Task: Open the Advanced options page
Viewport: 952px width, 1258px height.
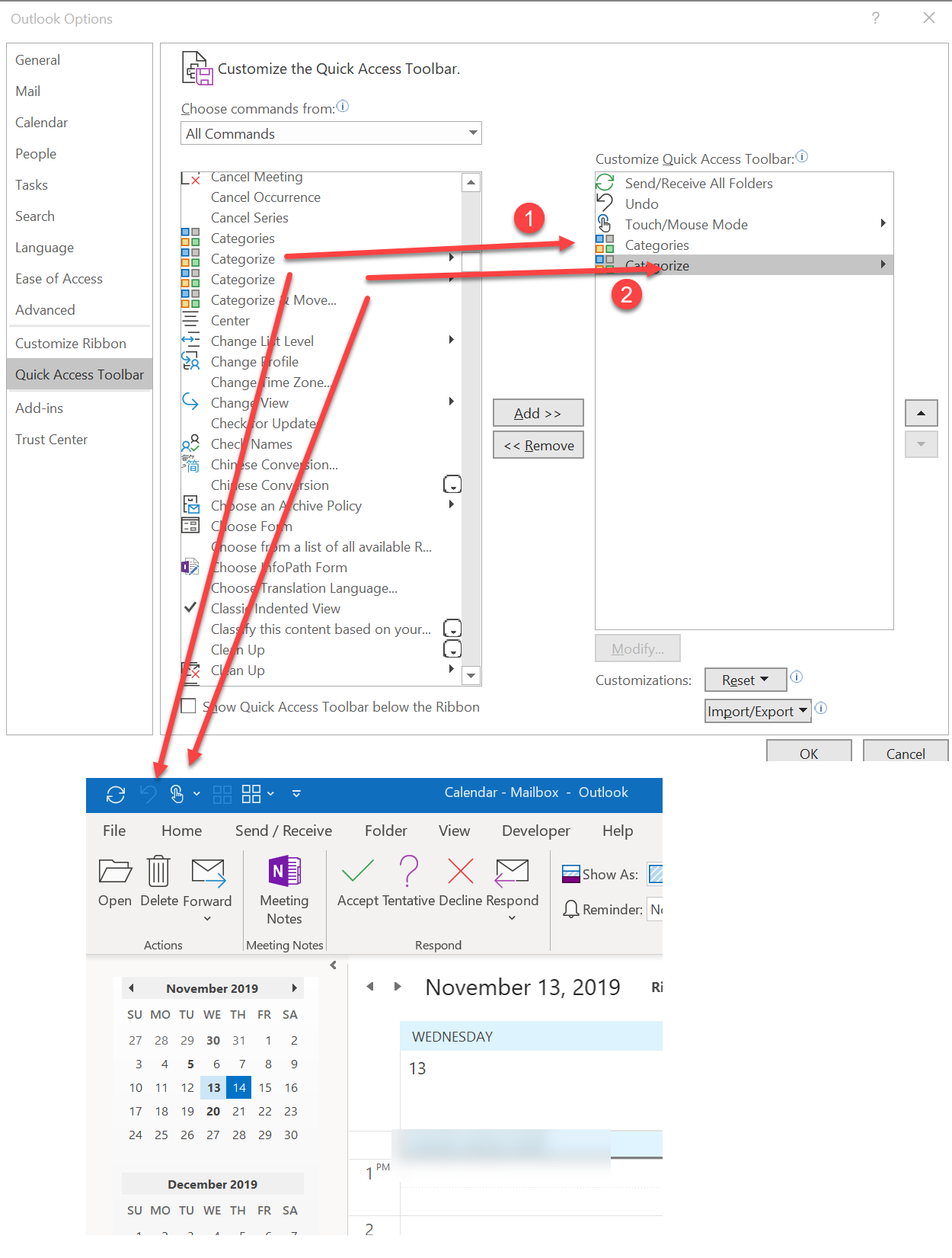Action: (x=79, y=309)
